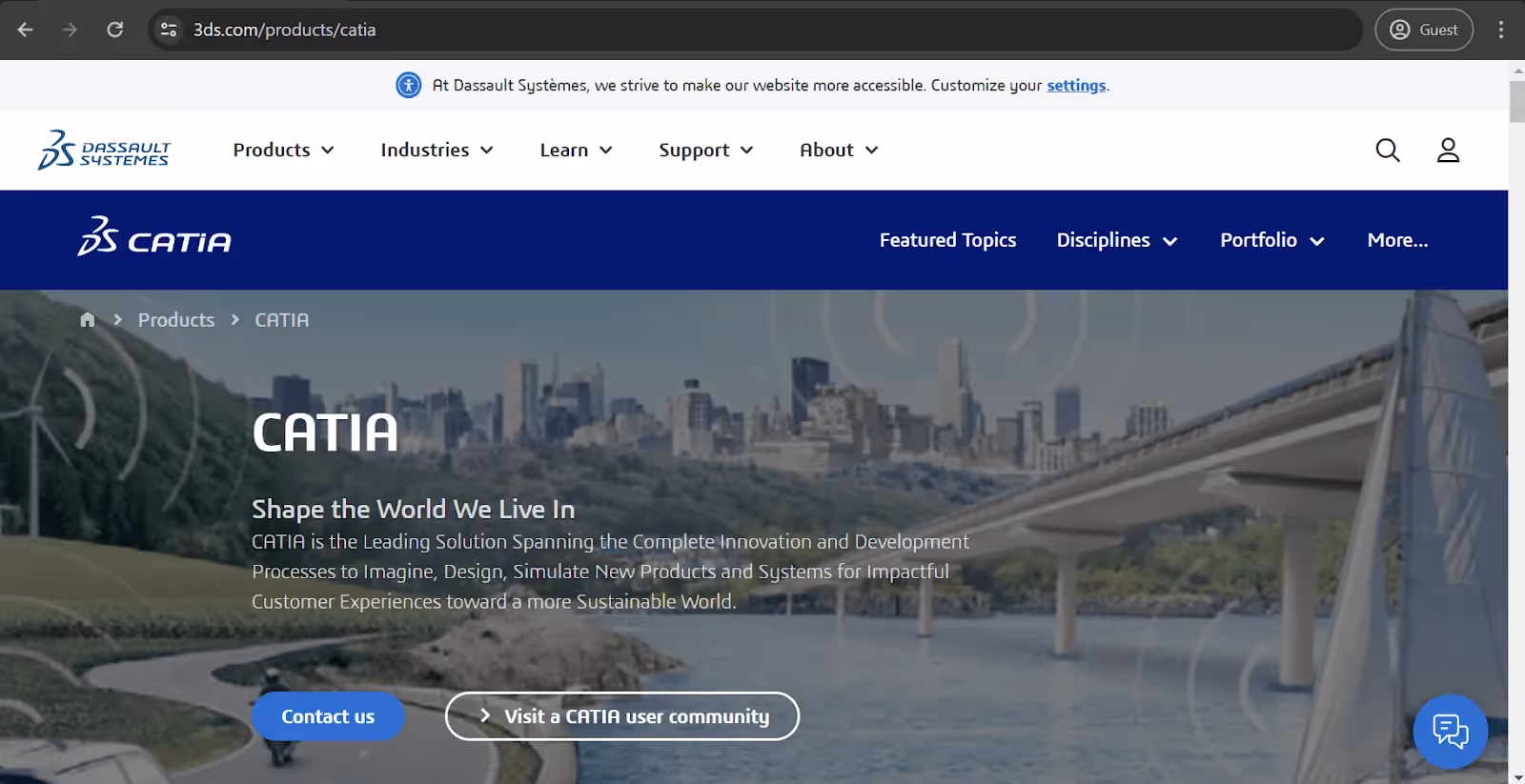Click the Contact us button
This screenshot has height=784, width=1525.
pyautogui.click(x=328, y=716)
